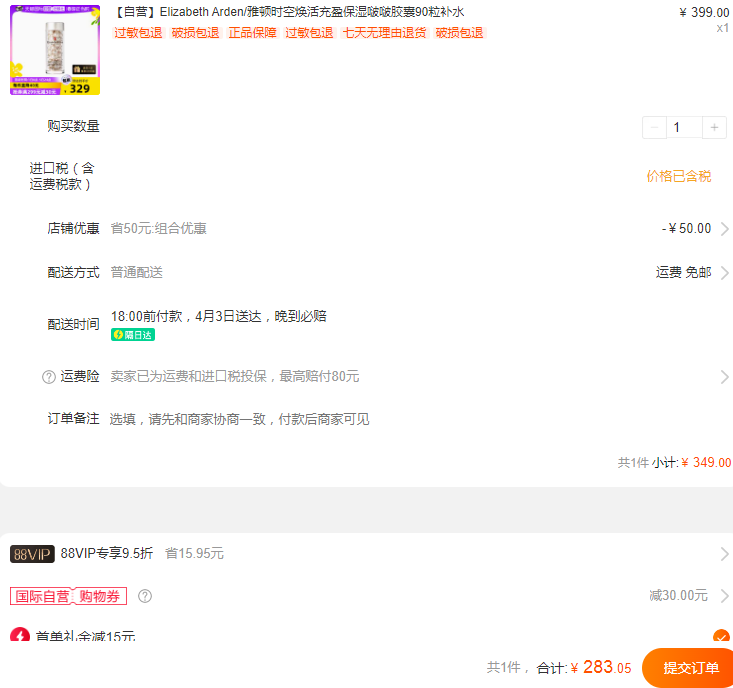This screenshot has width=733, height=688.
Task: Click the 88VIP badge icon
Action: click(x=32, y=554)
